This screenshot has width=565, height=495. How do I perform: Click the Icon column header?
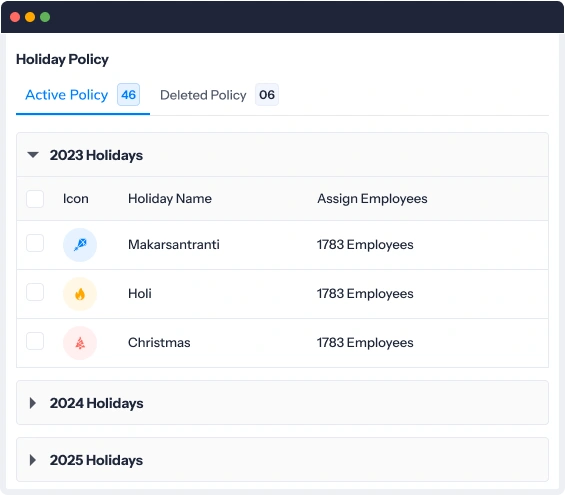pos(76,199)
